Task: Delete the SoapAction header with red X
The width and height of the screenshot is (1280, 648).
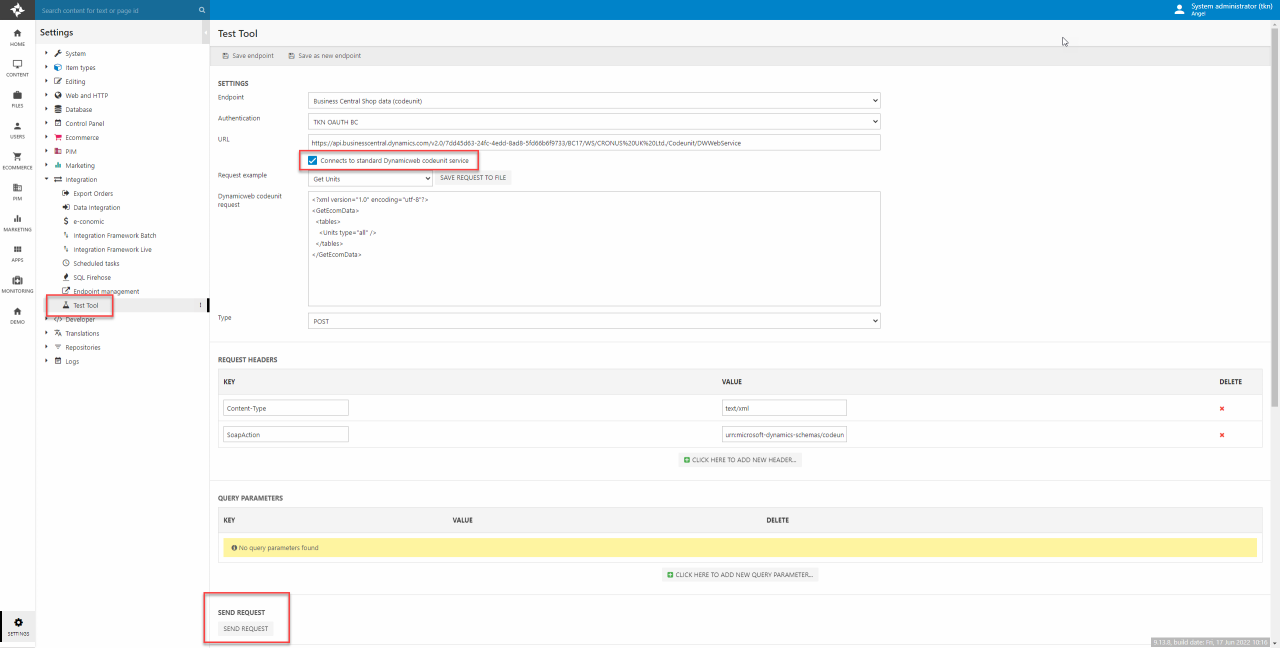Action: click(1221, 435)
